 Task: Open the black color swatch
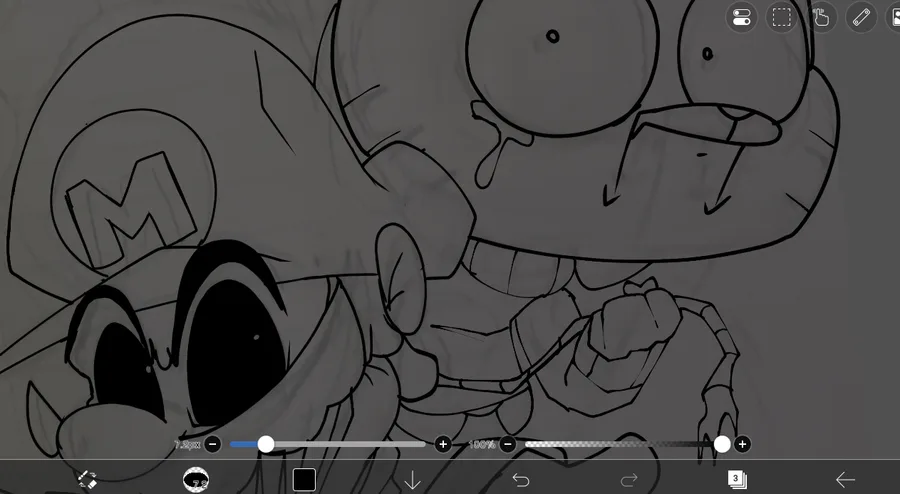pos(304,480)
